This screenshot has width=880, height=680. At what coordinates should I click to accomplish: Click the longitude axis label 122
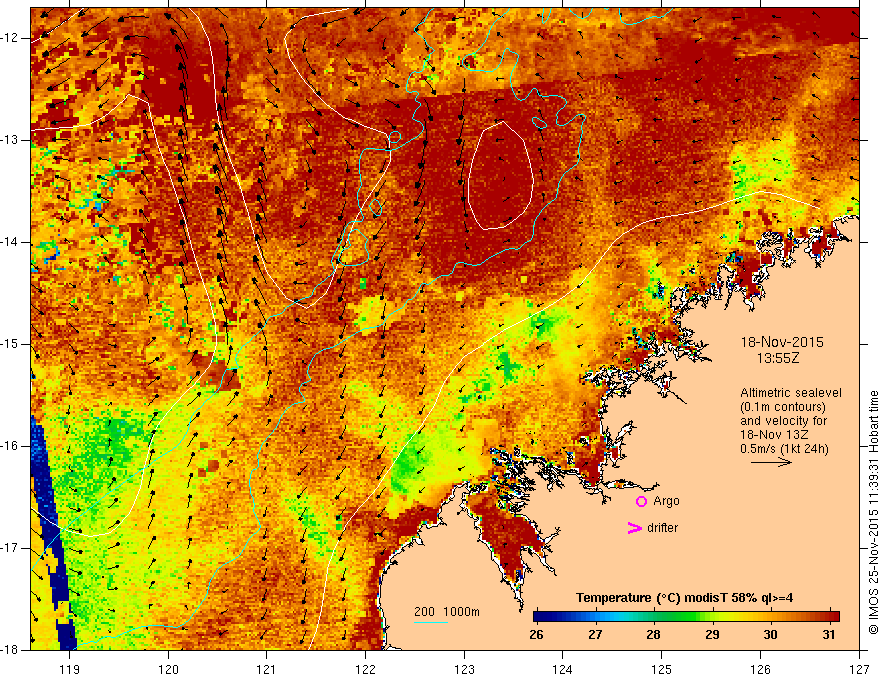click(x=365, y=669)
